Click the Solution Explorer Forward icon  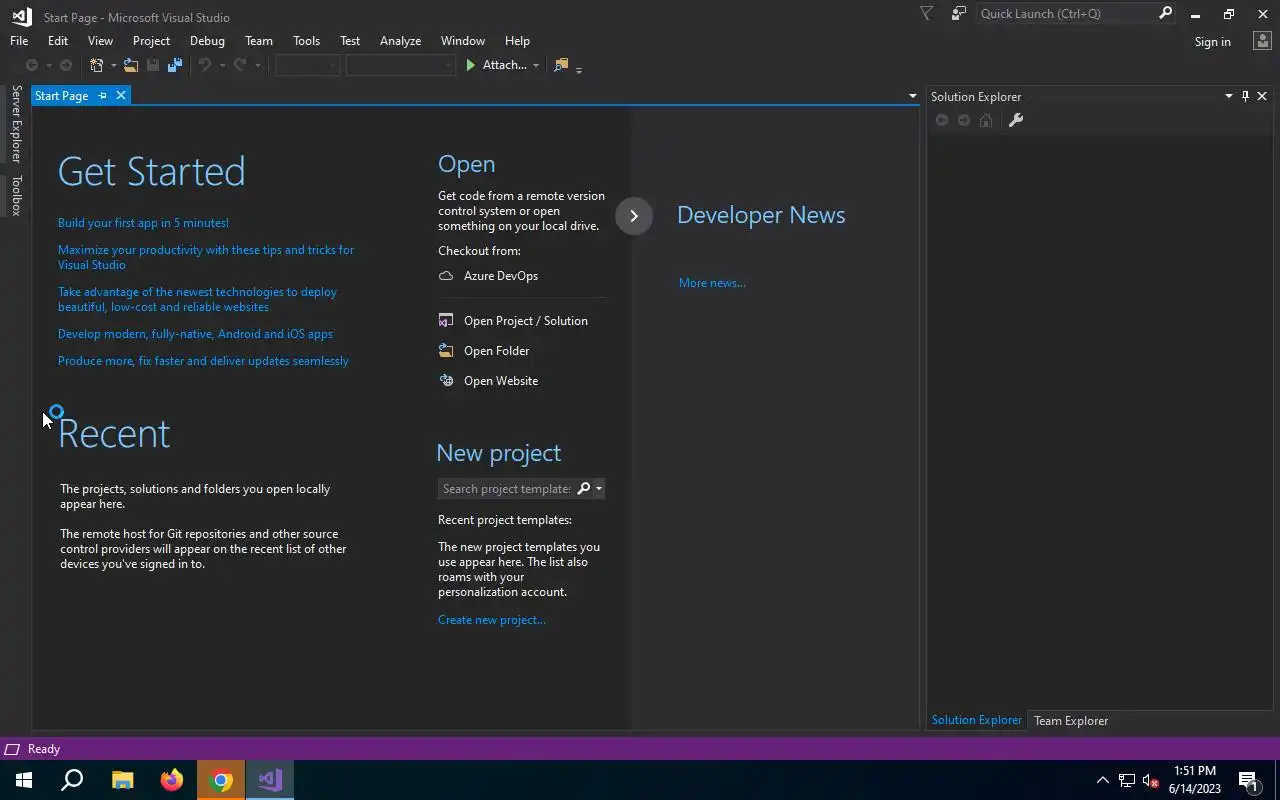(964, 120)
